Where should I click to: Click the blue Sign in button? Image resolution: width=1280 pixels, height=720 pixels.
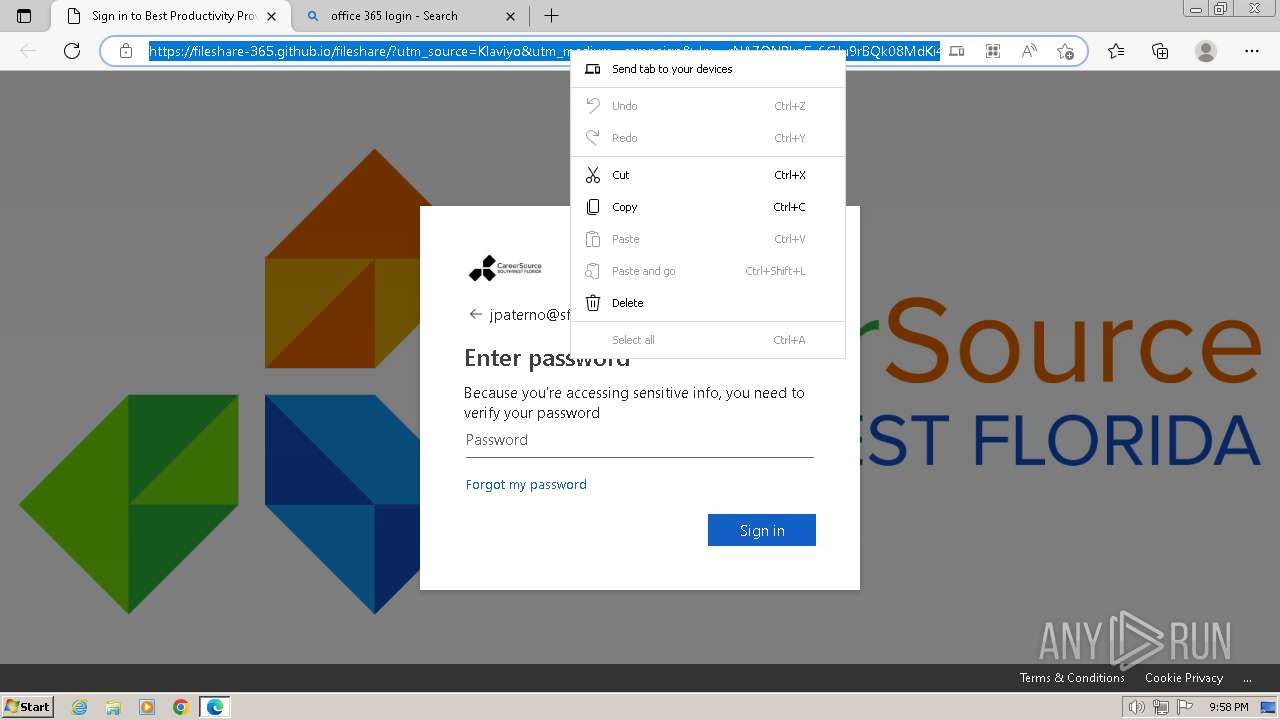[762, 530]
